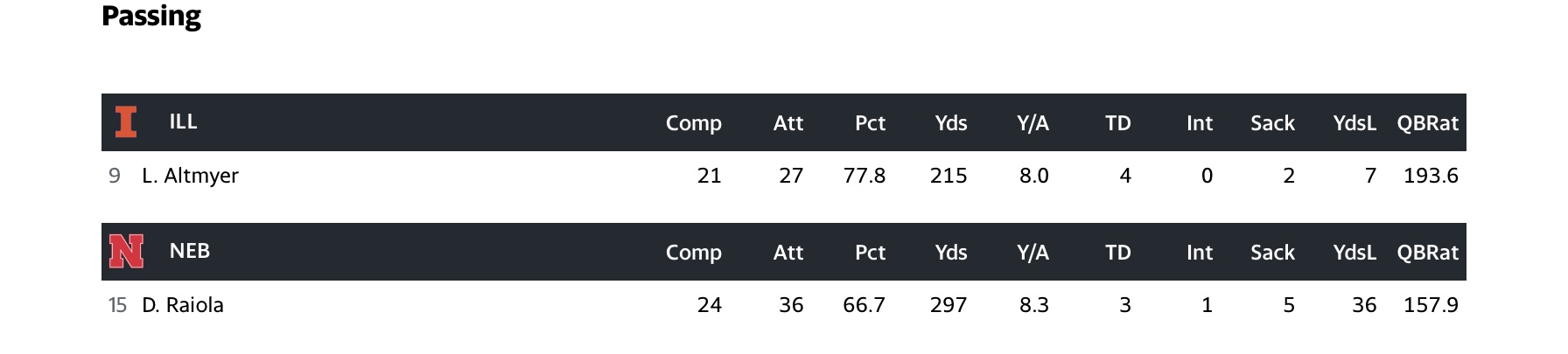Viewport: 1568px width, 354px height.
Task: Click the NEB team name header
Action: tap(189, 251)
